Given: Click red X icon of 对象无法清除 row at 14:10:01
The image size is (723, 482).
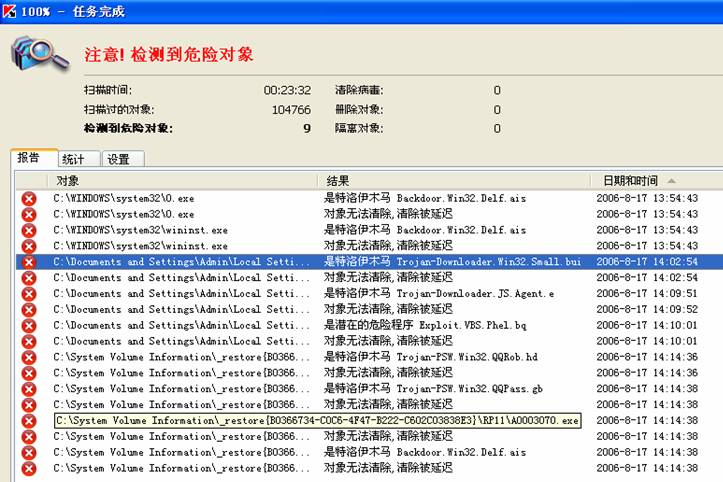Looking at the screenshot, I should click(29, 341).
